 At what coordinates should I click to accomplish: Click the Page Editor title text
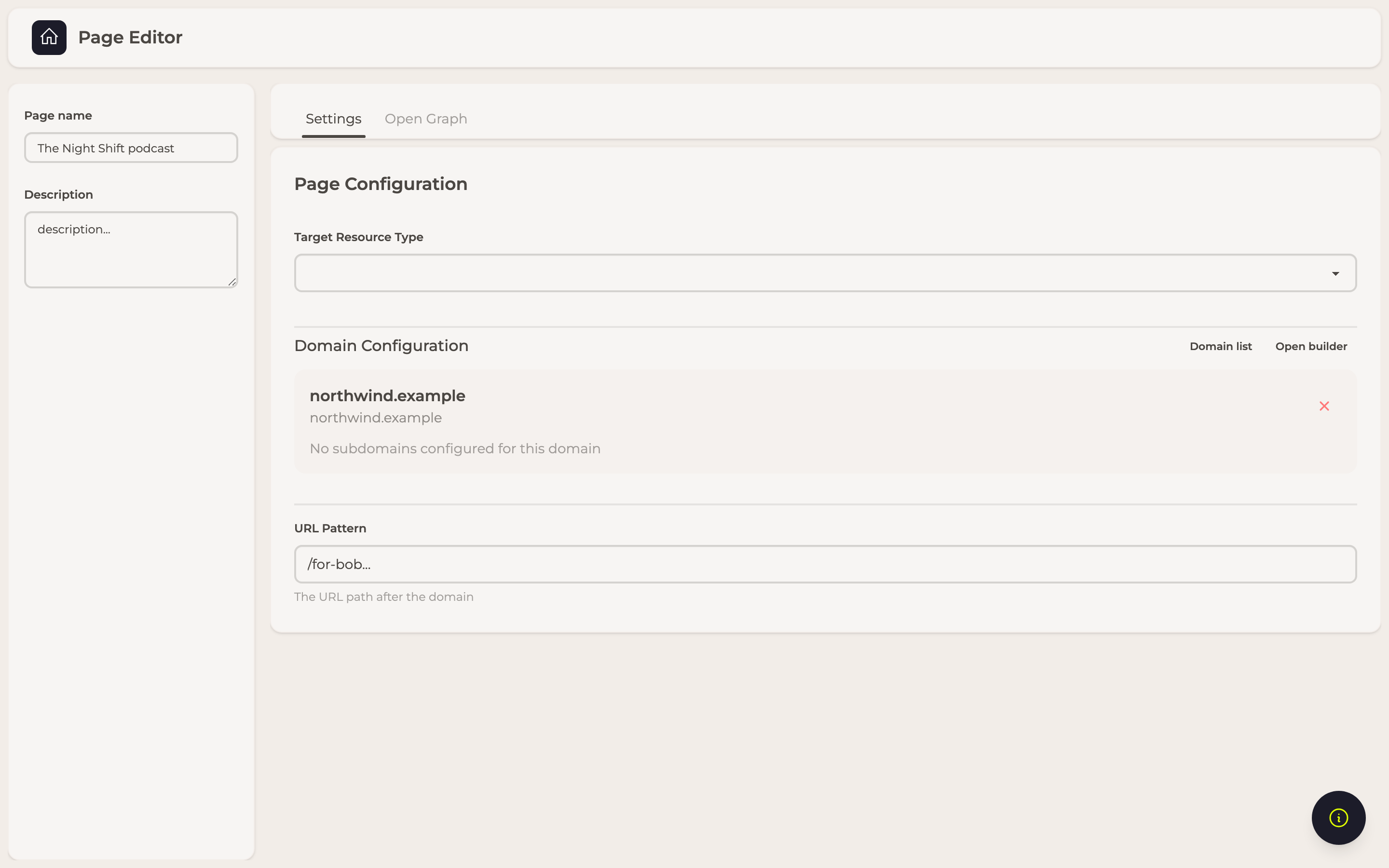[130, 37]
